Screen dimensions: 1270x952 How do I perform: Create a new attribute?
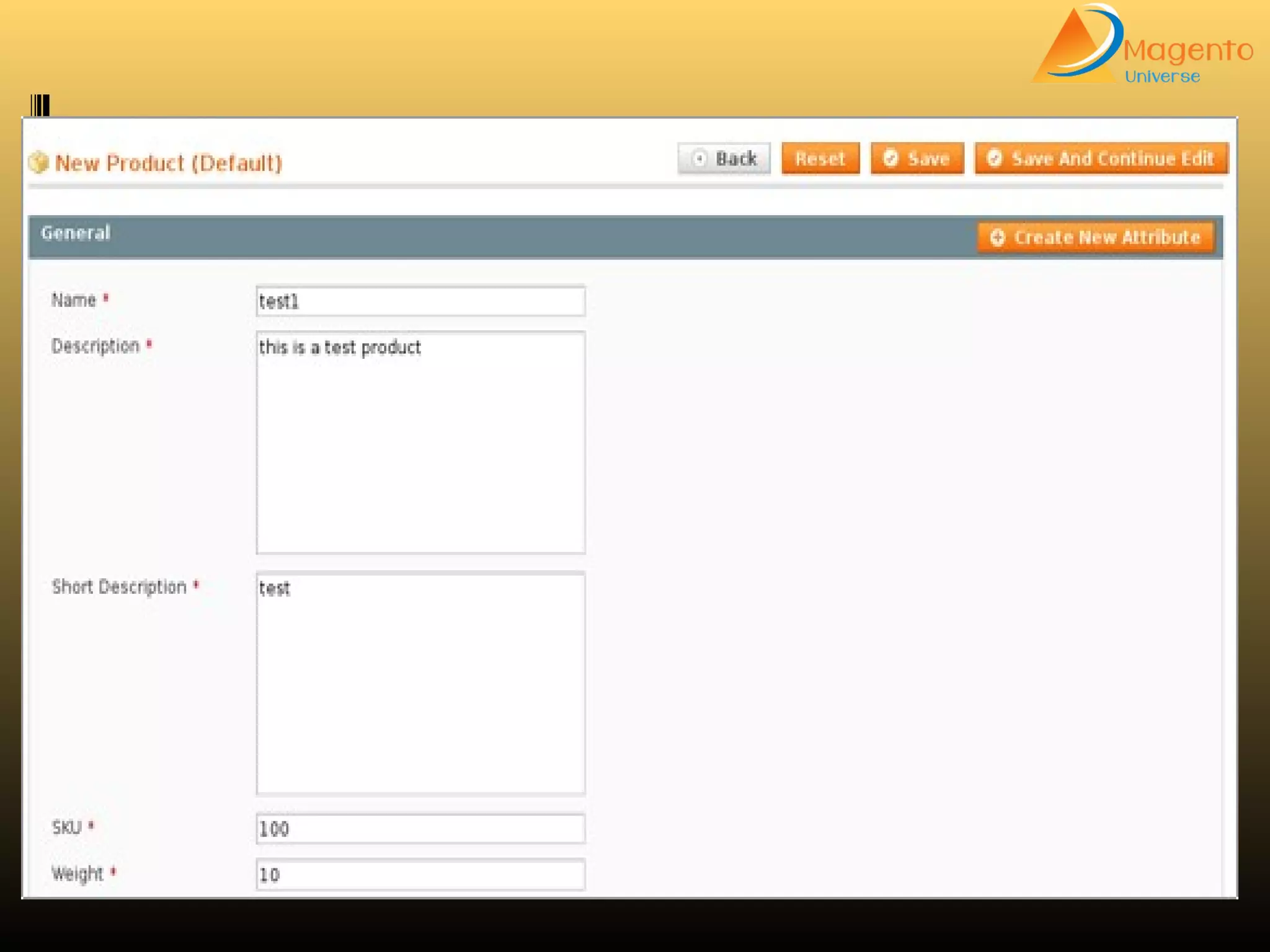click(1096, 237)
